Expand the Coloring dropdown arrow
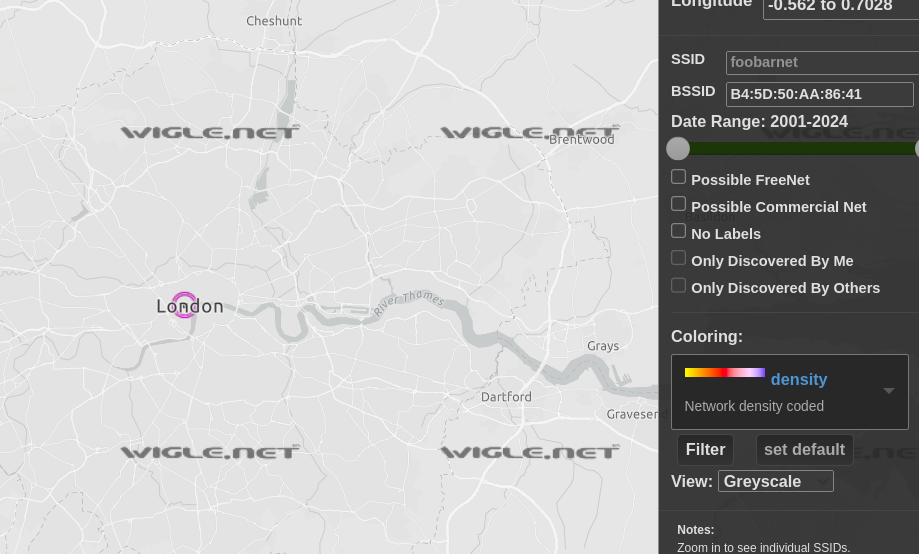This screenshot has height=554, width=919. click(888, 391)
